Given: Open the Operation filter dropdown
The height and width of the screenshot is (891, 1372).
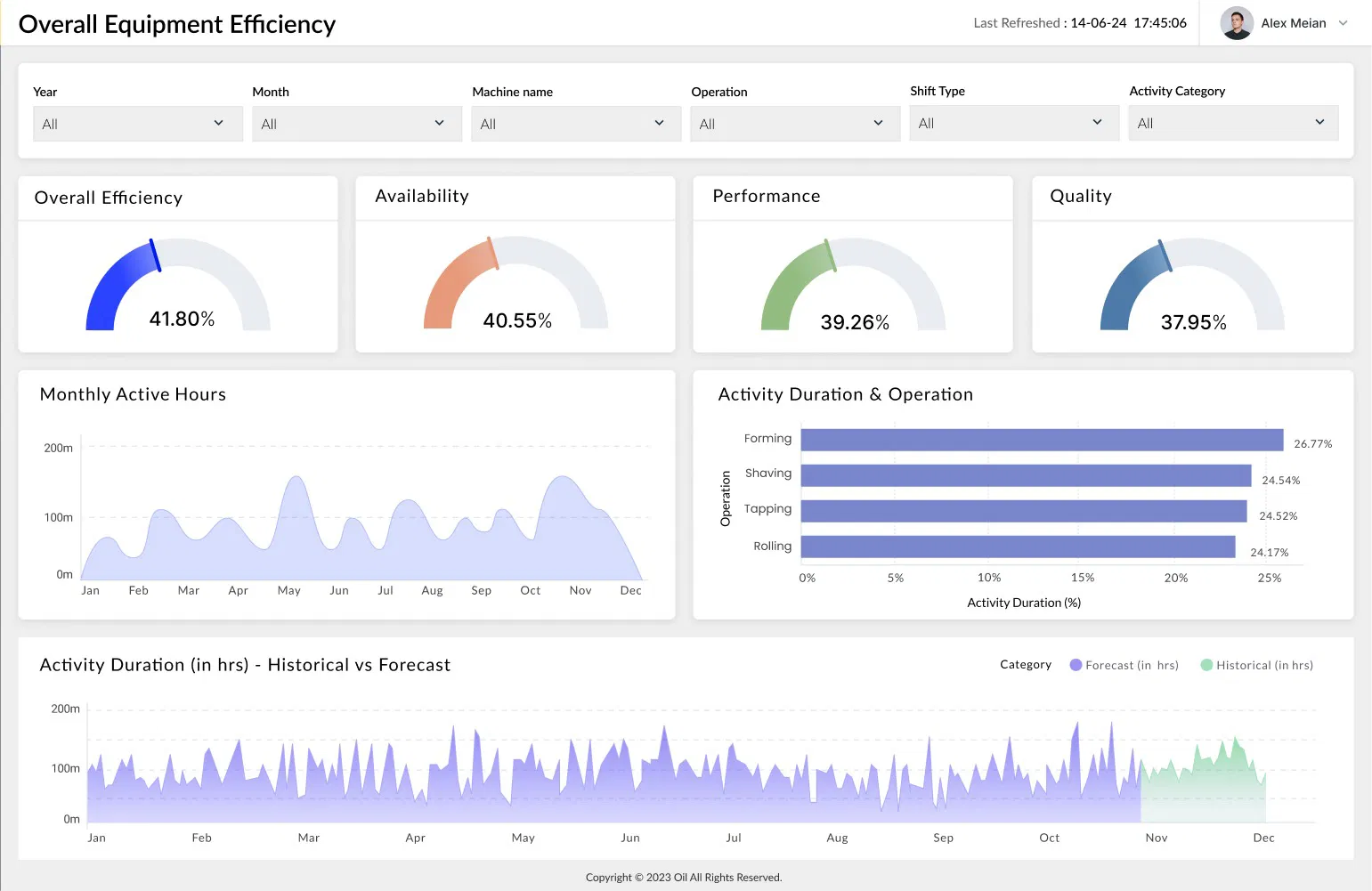Looking at the screenshot, I should [x=794, y=124].
